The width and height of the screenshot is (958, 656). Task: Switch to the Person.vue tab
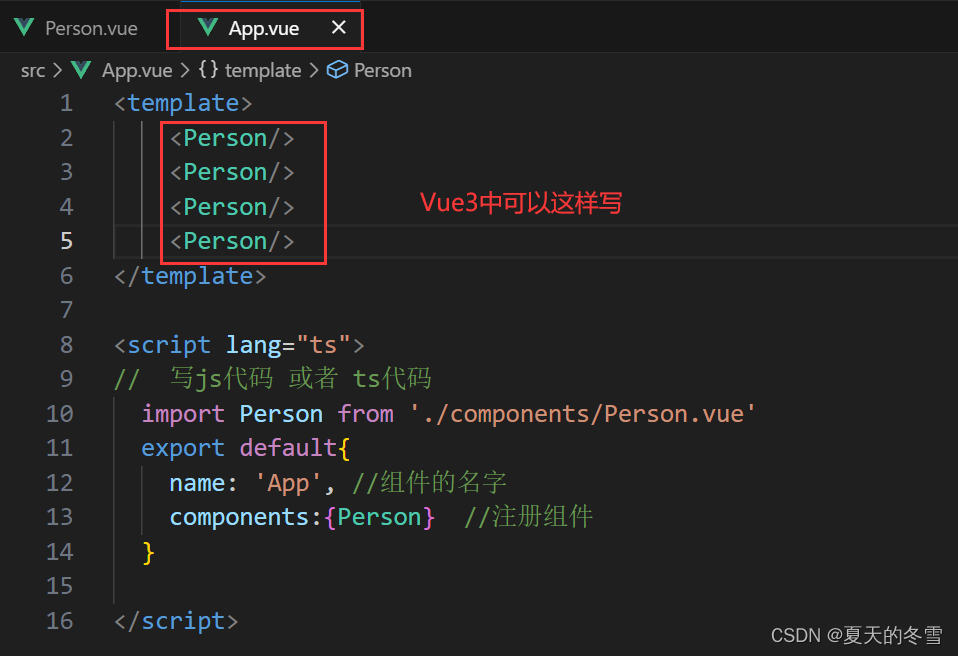pos(88,27)
